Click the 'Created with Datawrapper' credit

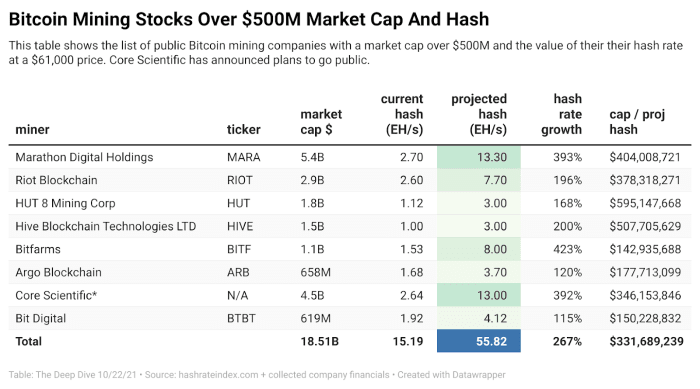tap(451, 375)
